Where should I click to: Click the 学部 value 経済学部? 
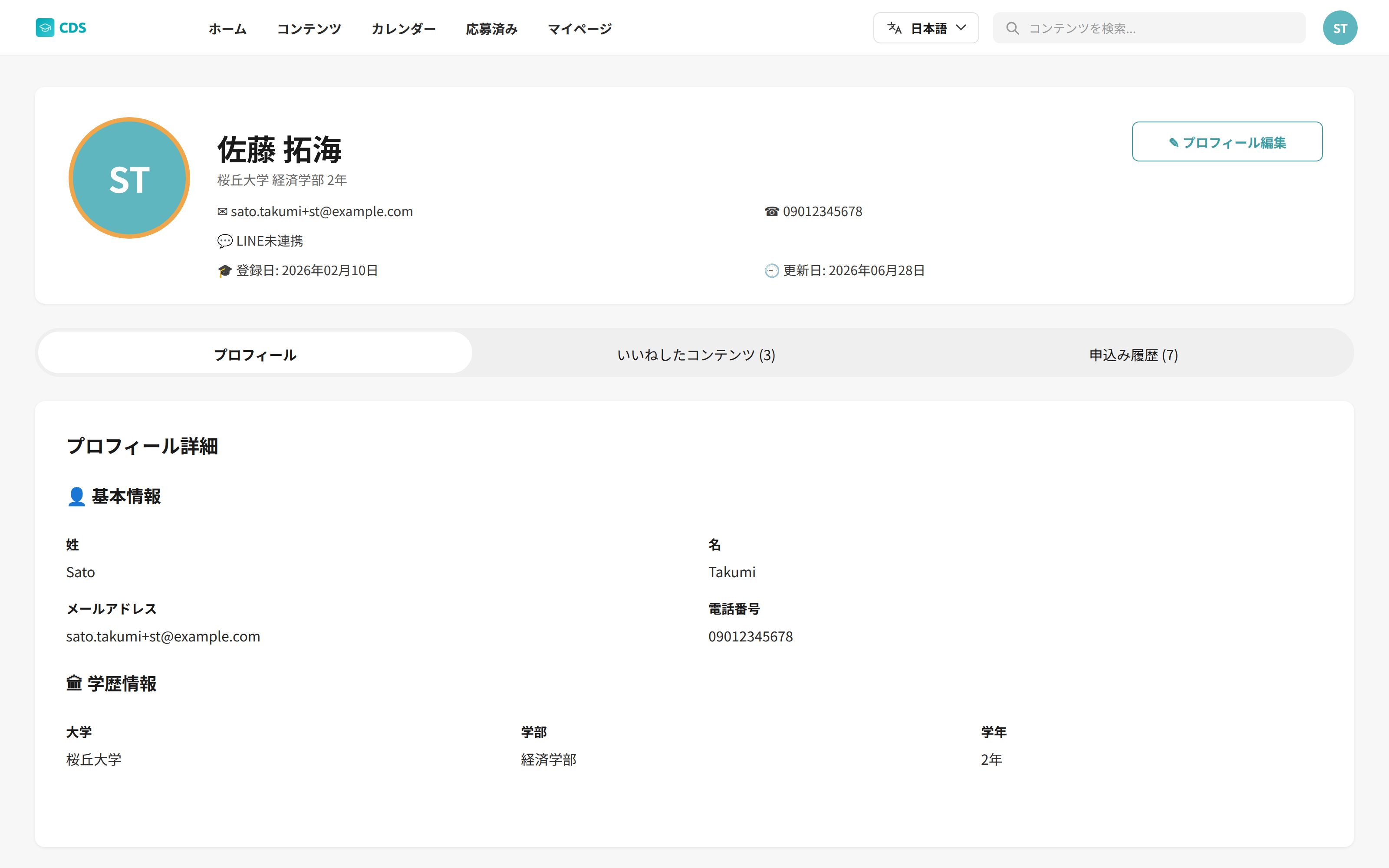click(549, 759)
